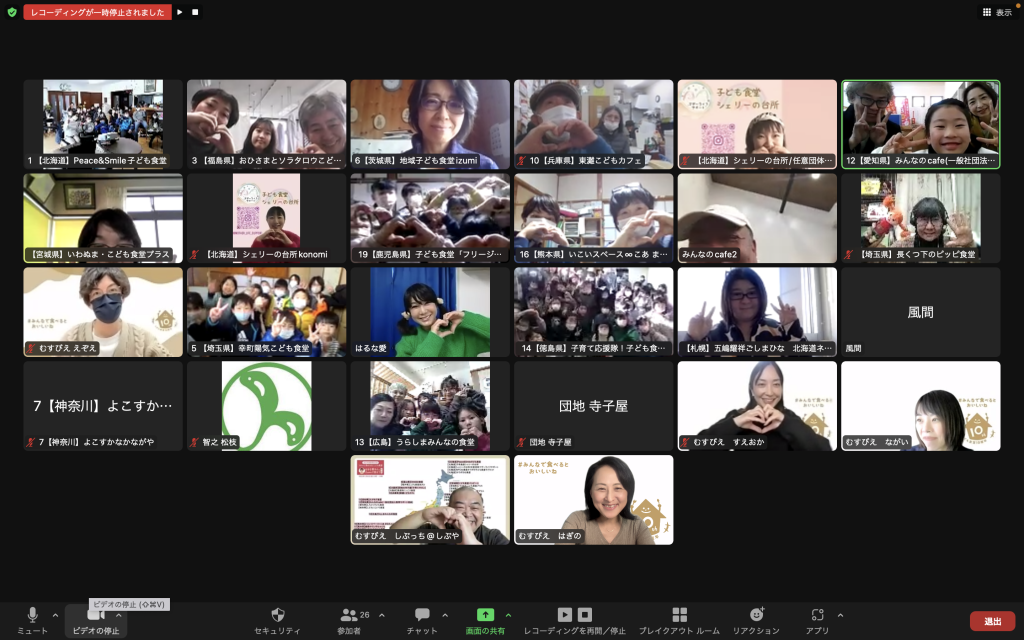Open ブレイクアウト ルーム breakout rooms
Image resolution: width=1024 pixels, height=640 pixels.
point(679,616)
